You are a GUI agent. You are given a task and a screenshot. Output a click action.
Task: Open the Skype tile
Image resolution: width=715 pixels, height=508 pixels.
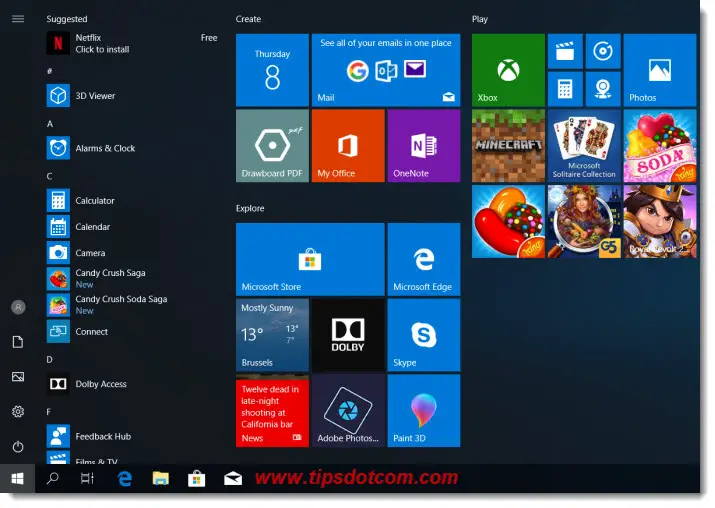coord(424,335)
